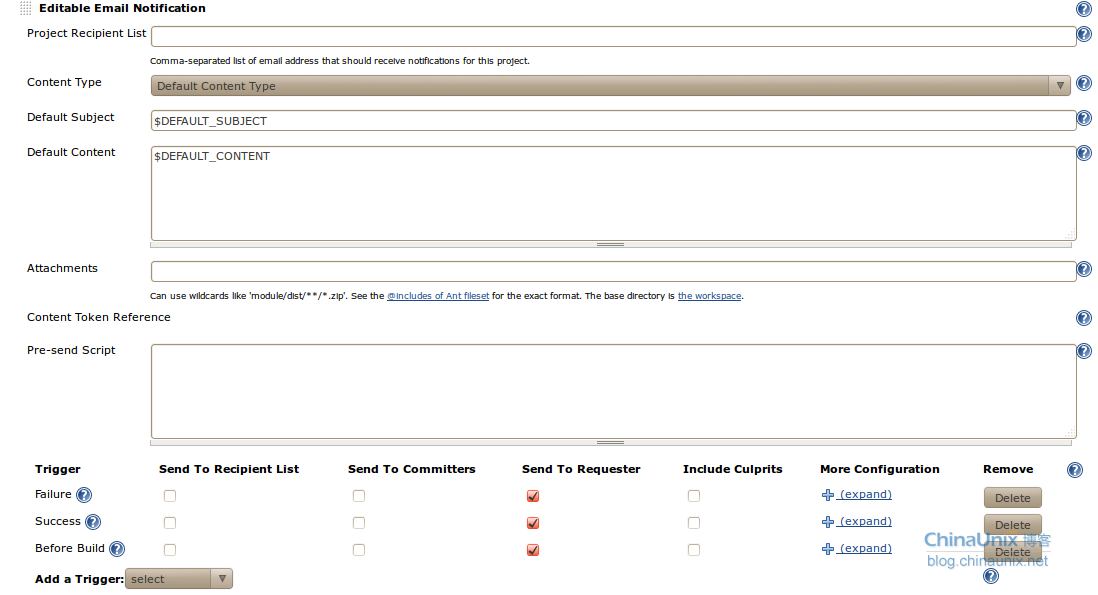Click the Project Recipient List input field
This screenshot has height=595, width=1098.
(612, 36)
